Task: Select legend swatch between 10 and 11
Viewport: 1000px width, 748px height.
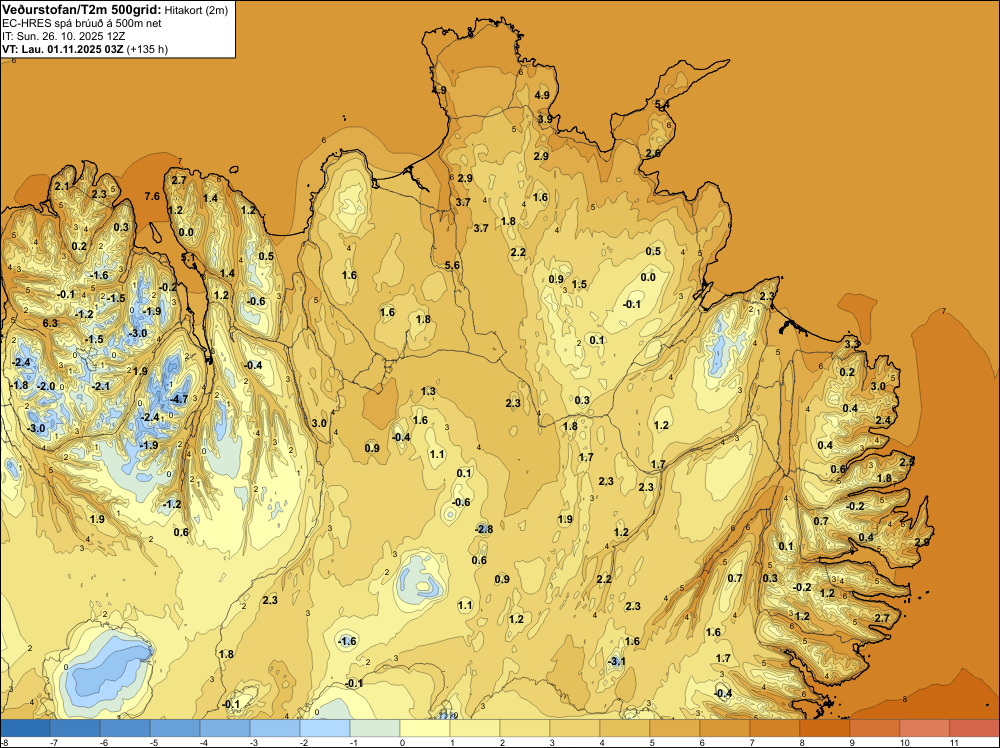Action: click(925, 728)
